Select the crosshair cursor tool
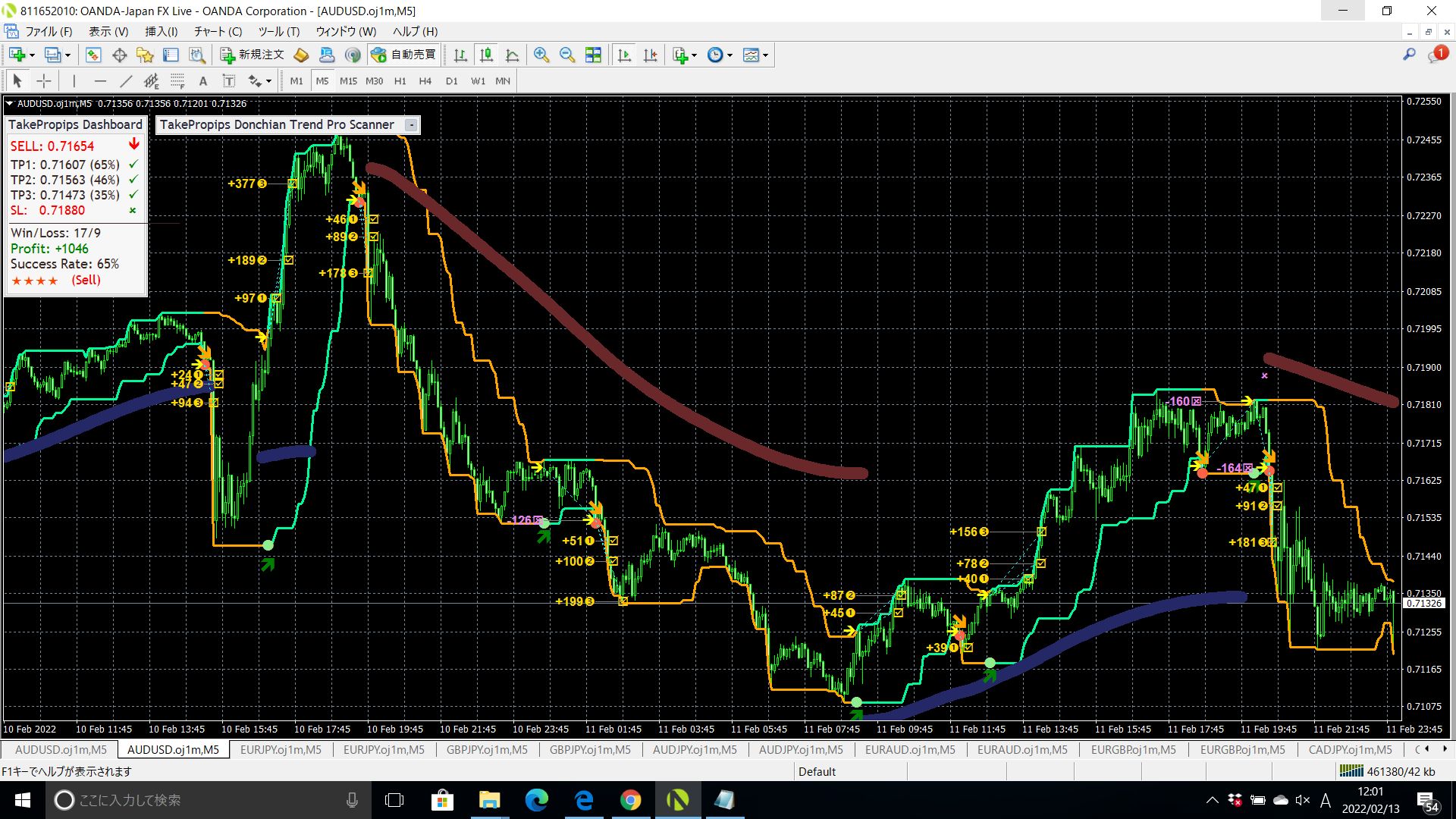This screenshot has width=1456, height=819. point(44,81)
